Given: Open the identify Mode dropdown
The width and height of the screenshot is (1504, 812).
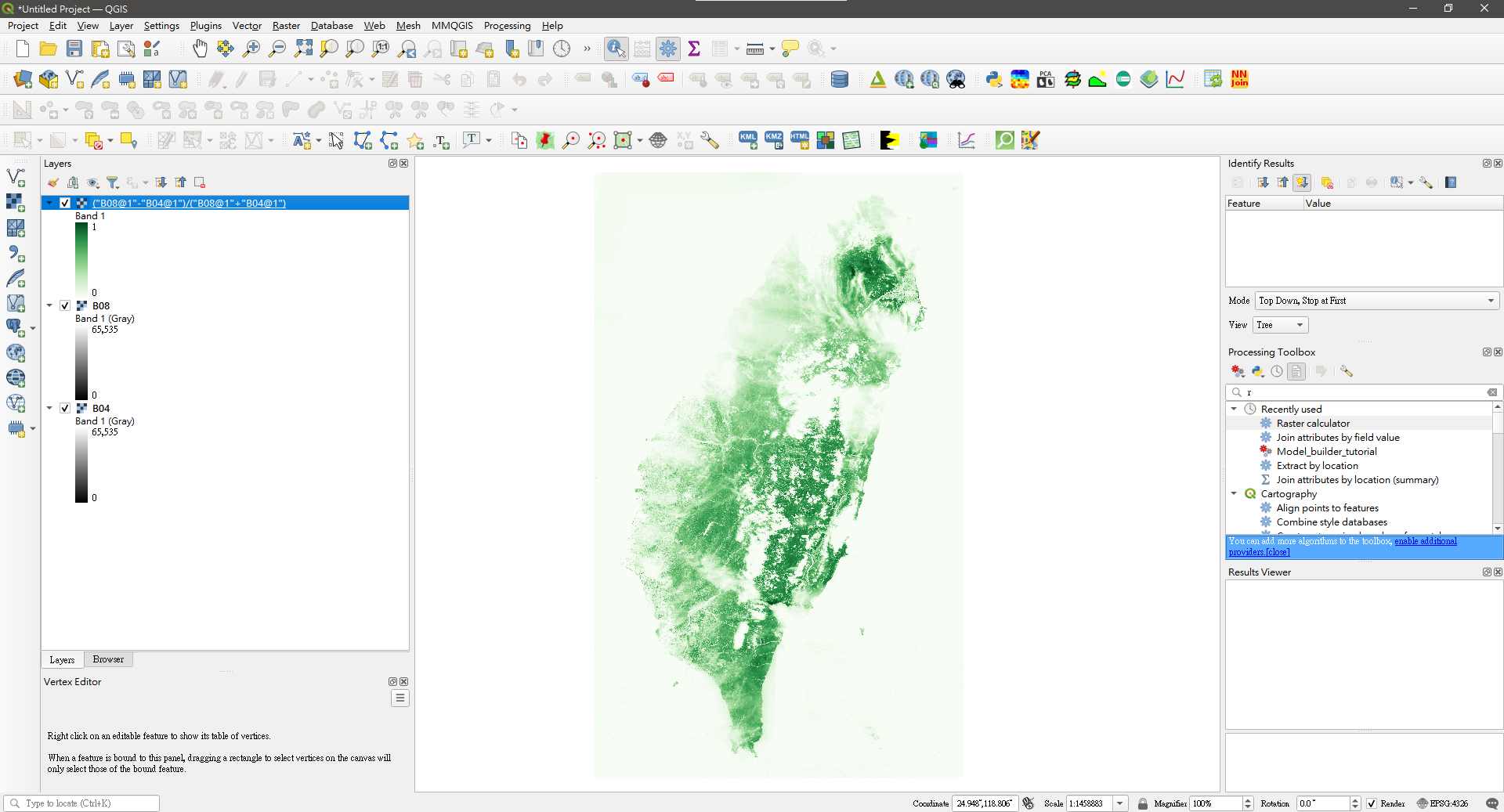Looking at the screenshot, I should pyautogui.click(x=1490, y=301).
